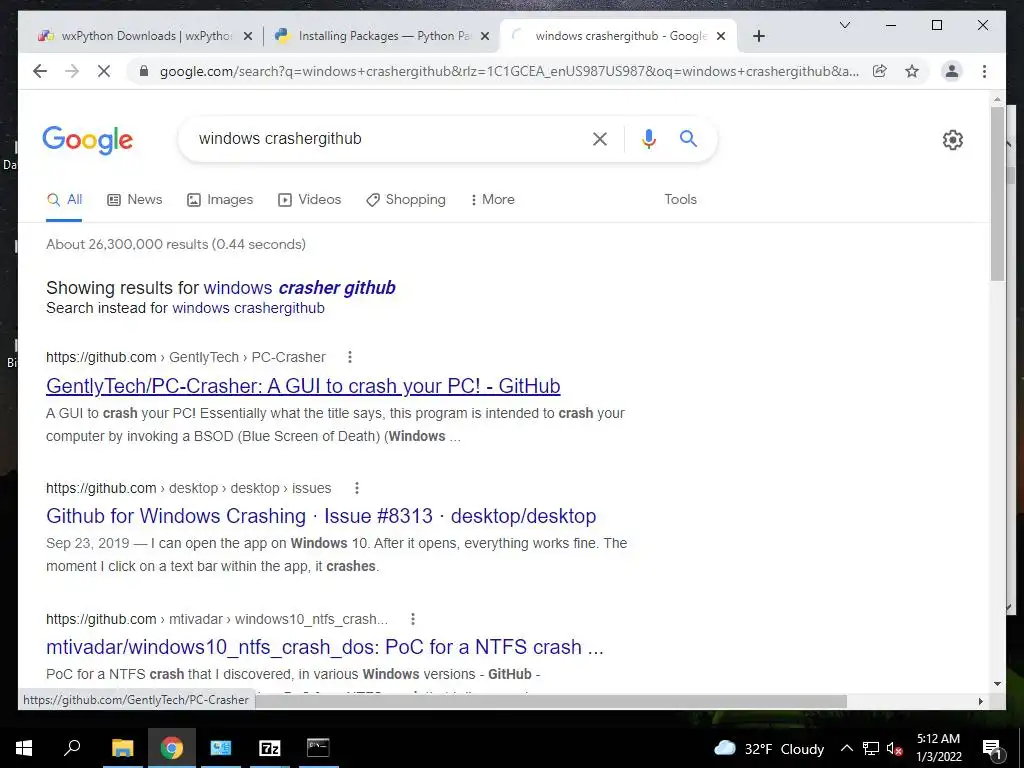Click the vertical scrollbar thumb
Viewport: 1024px width, 768px height.
997,194
